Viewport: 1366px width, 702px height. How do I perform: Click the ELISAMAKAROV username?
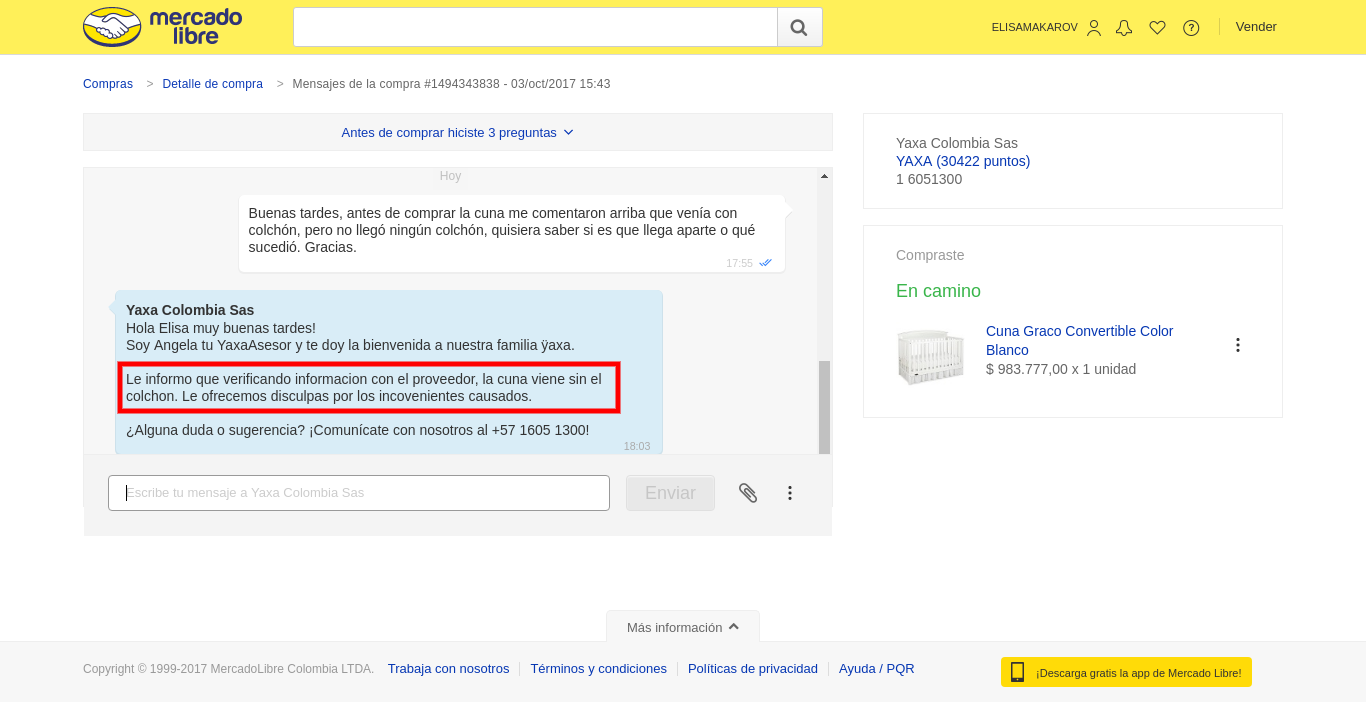click(x=1034, y=28)
